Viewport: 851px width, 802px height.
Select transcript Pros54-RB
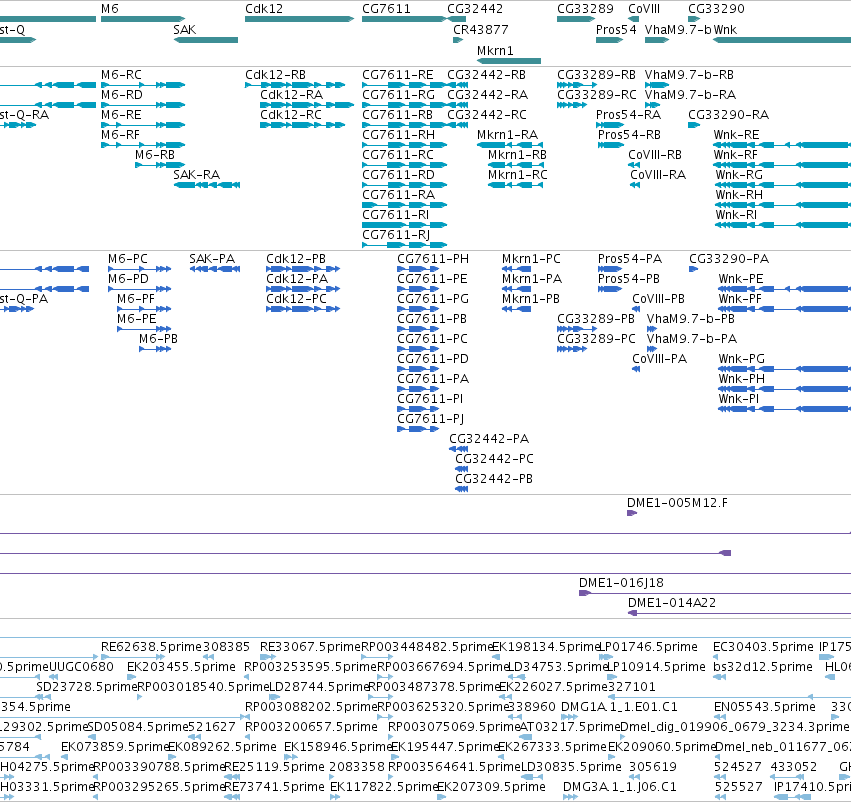pyautogui.click(x=611, y=145)
